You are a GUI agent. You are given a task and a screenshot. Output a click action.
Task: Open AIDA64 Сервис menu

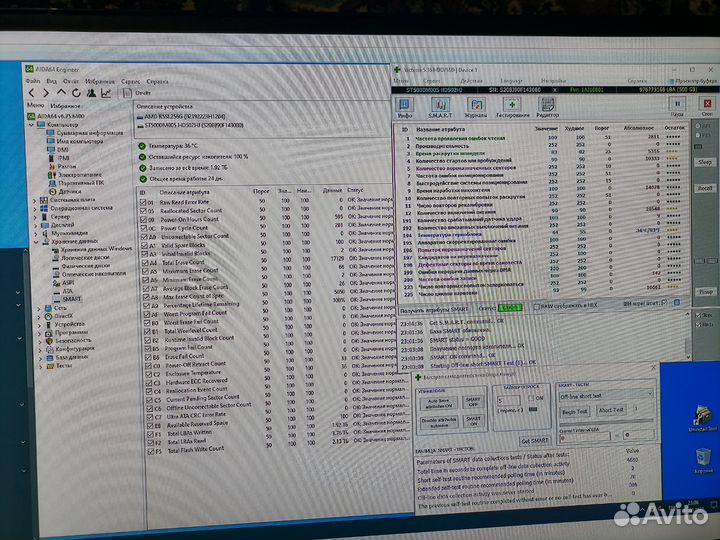[x=130, y=81]
